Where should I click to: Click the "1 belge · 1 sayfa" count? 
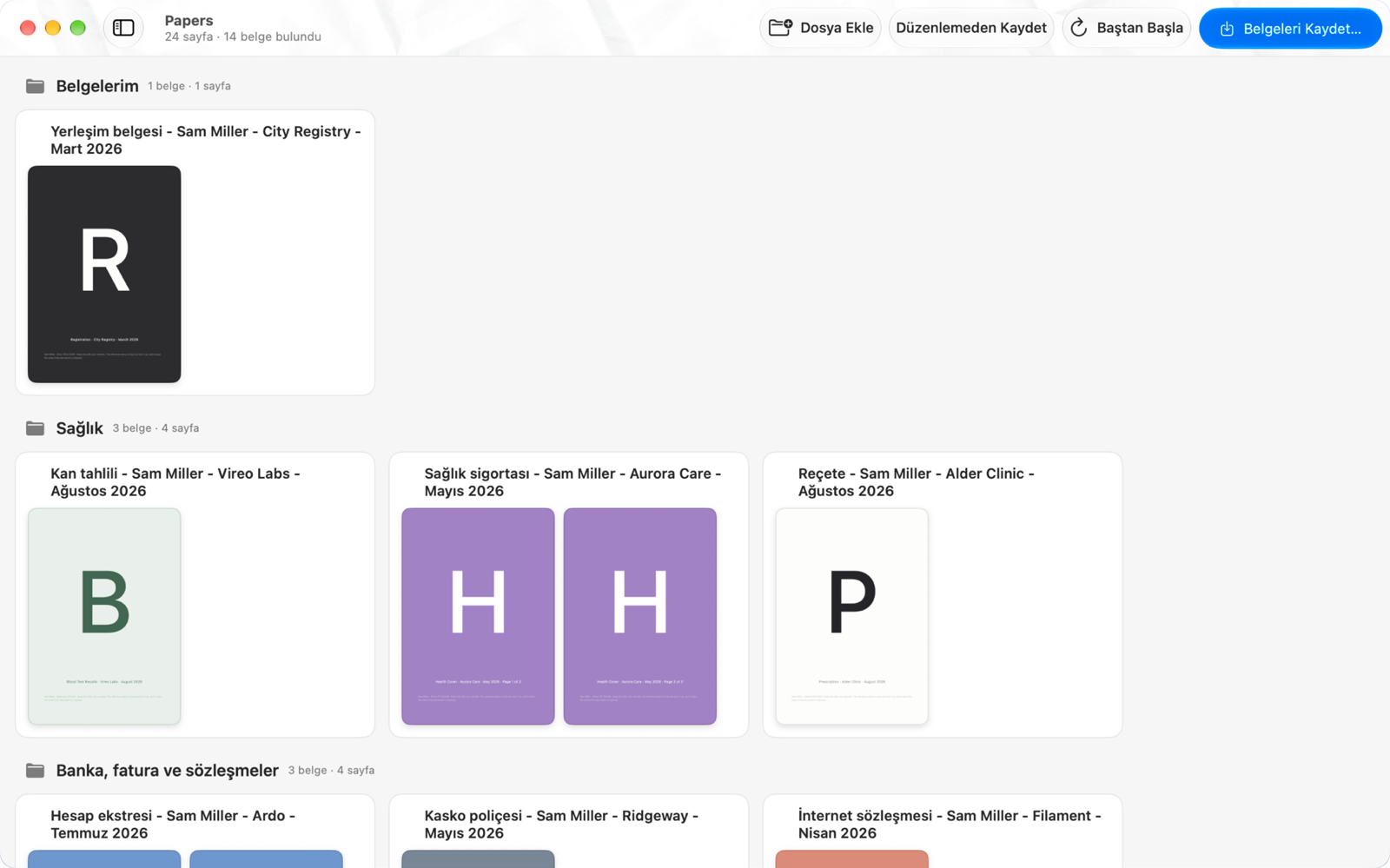189,86
